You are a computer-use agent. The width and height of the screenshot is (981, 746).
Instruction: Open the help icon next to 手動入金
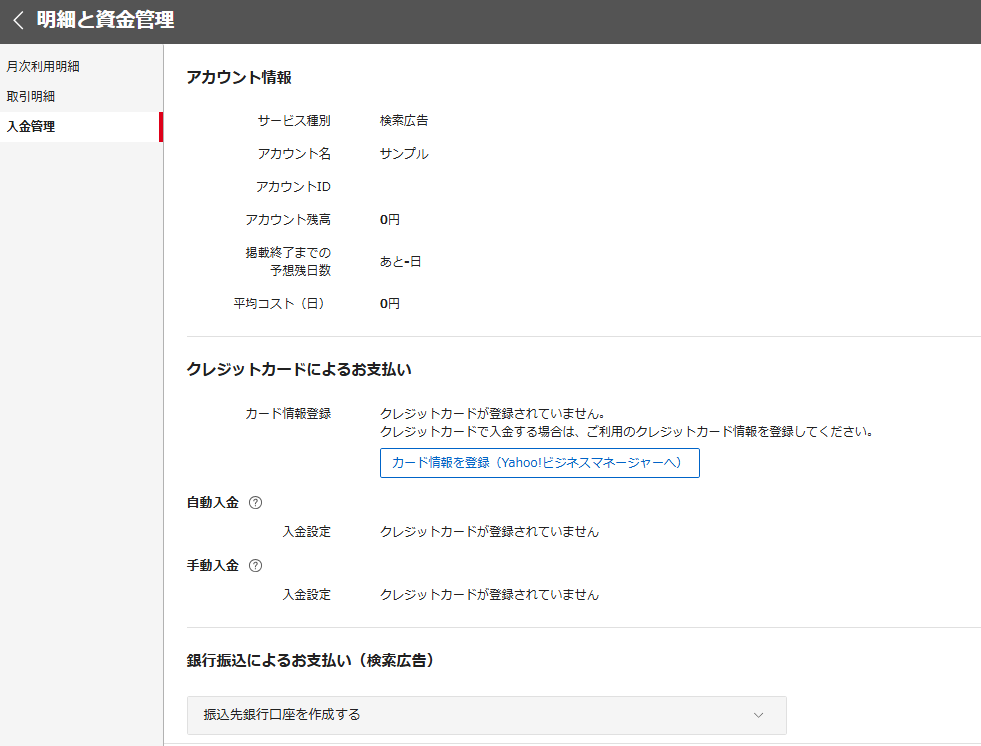(x=256, y=565)
